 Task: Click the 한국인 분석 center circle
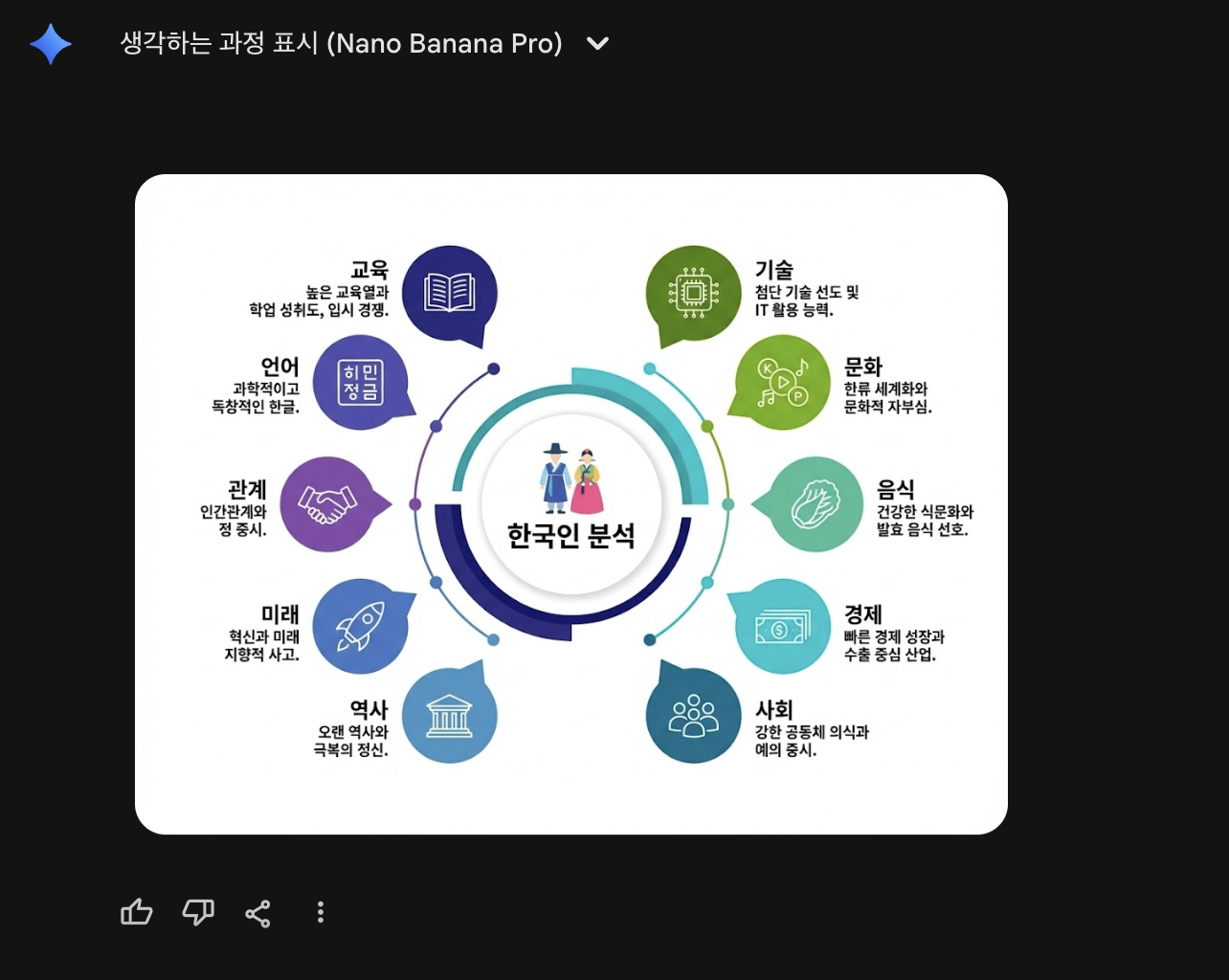click(x=571, y=536)
